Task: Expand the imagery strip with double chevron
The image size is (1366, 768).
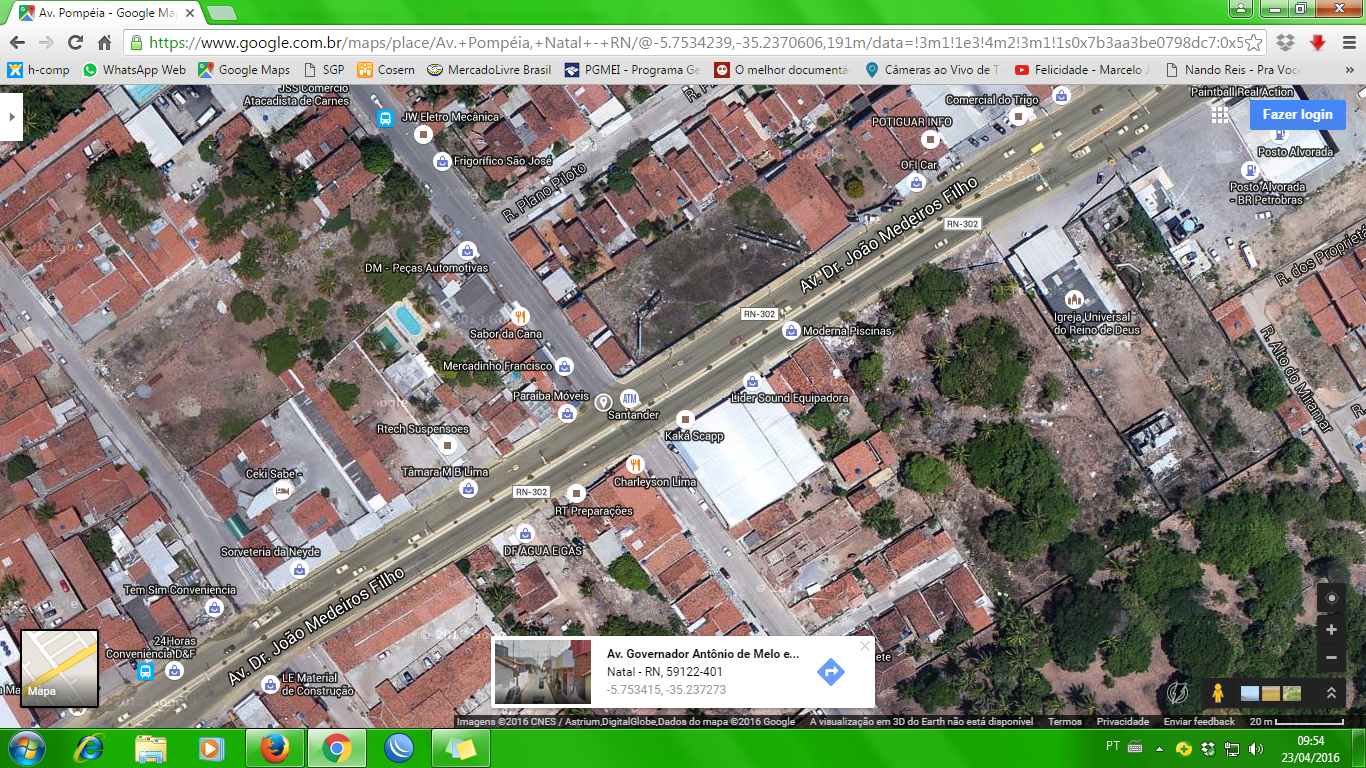Action: tap(1331, 693)
